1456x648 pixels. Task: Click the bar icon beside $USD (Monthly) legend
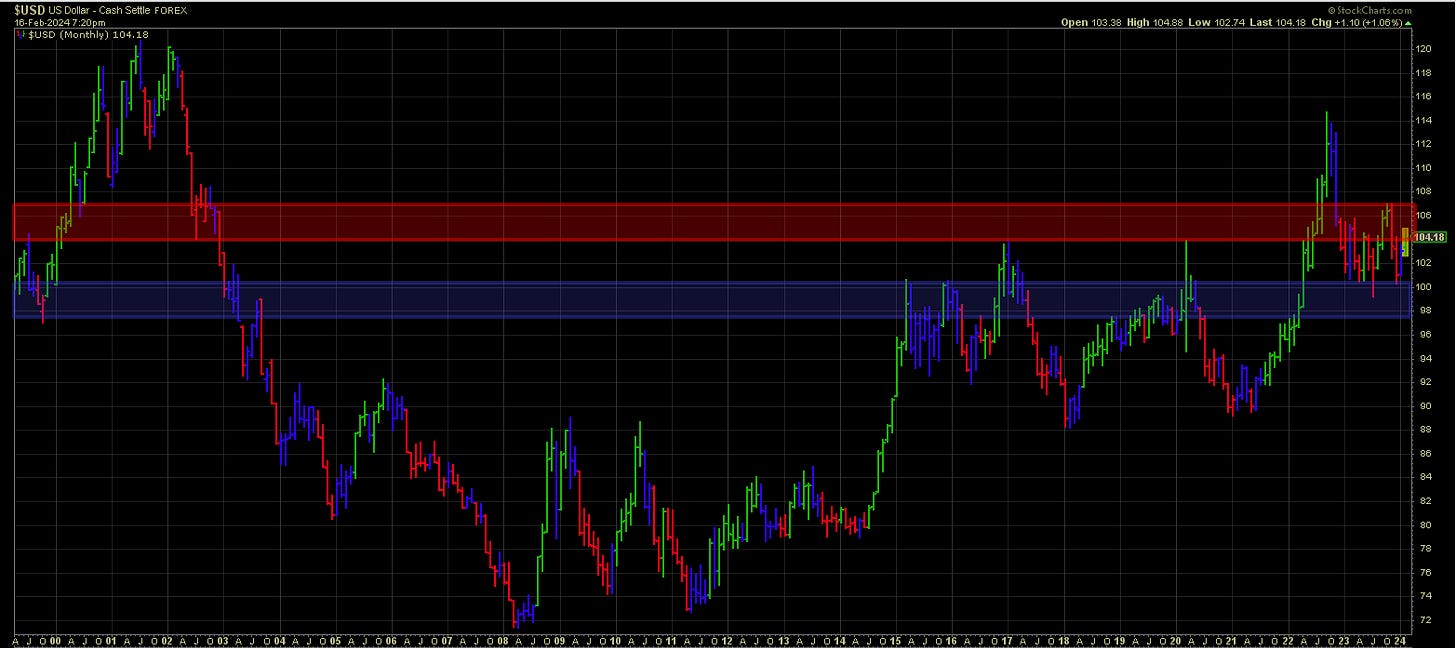[x=19, y=33]
